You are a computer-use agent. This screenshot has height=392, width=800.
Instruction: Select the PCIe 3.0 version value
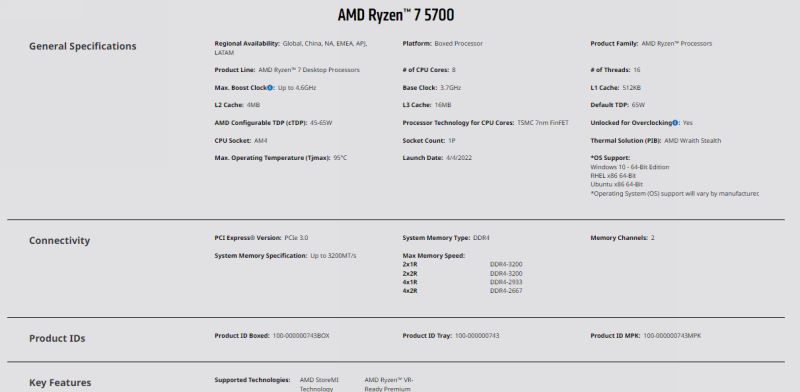296,238
